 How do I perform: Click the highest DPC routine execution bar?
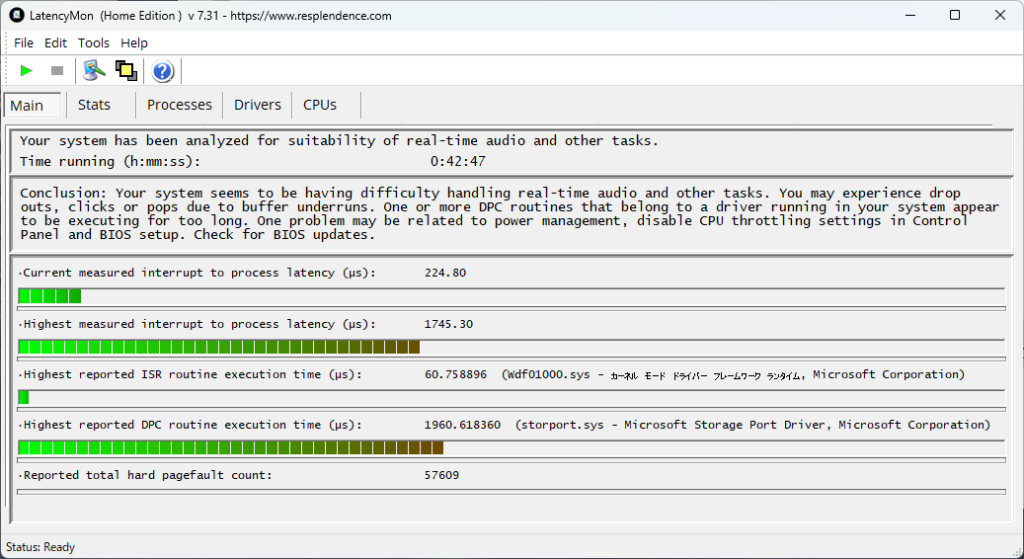tap(510, 447)
